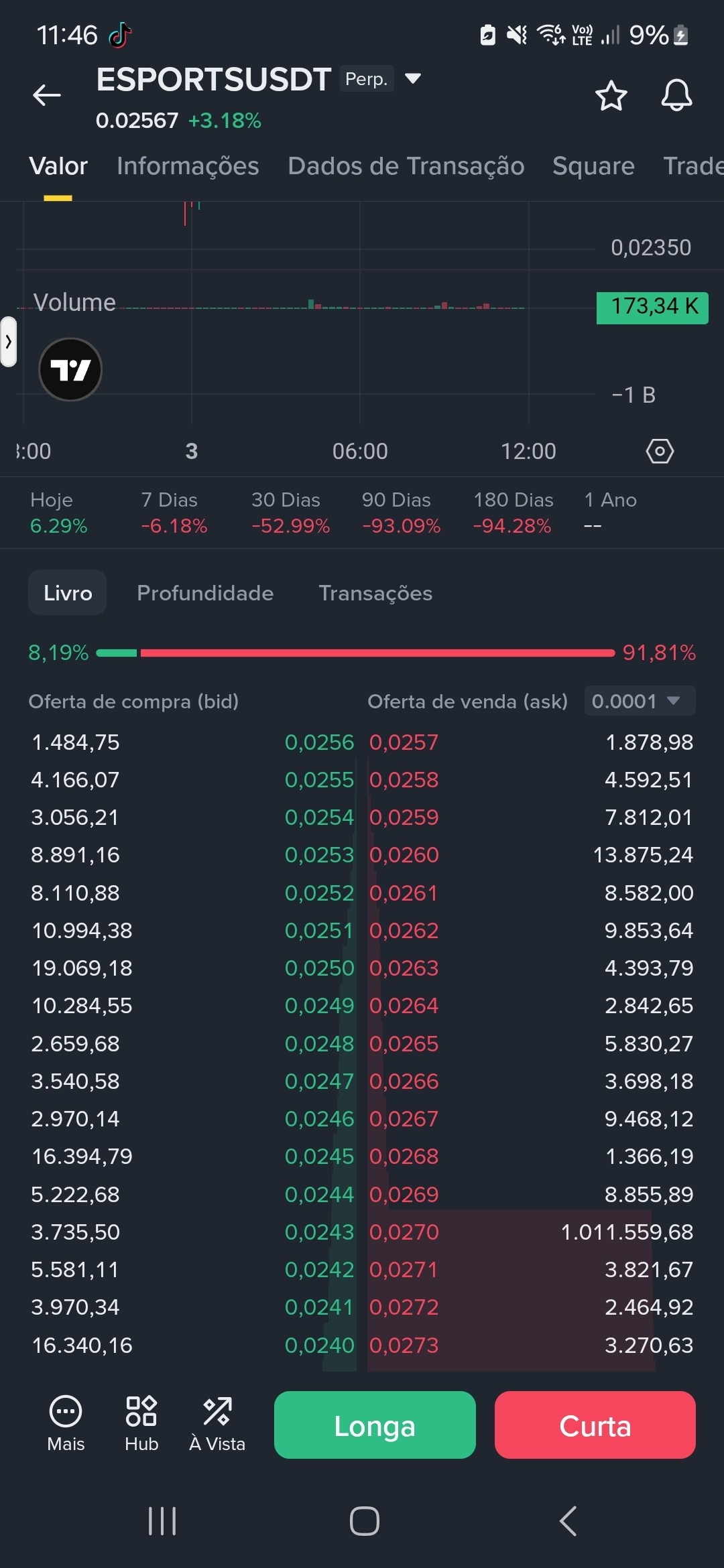This screenshot has height=1568, width=724.
Task: Select the 0,0270 ask price row
Action: [531, 1232]
